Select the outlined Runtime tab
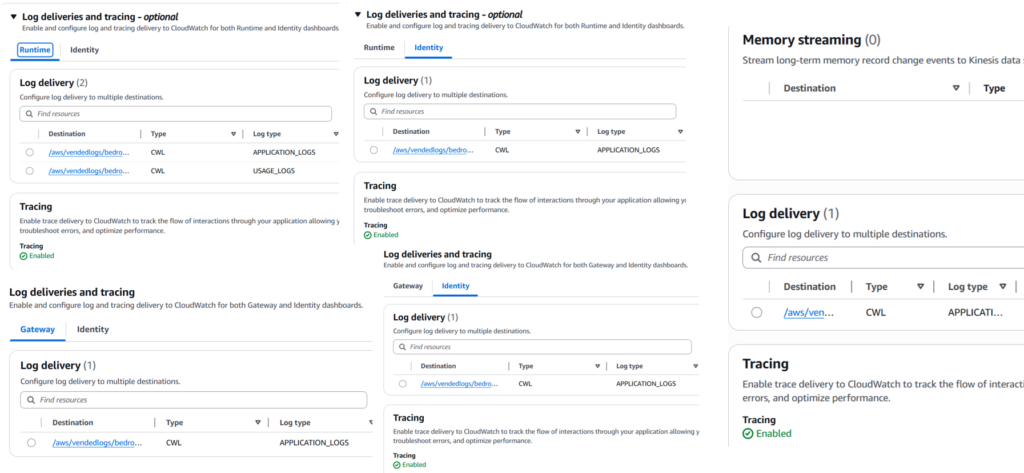This screenshot has height=473, width=1024. click(35, 50)
